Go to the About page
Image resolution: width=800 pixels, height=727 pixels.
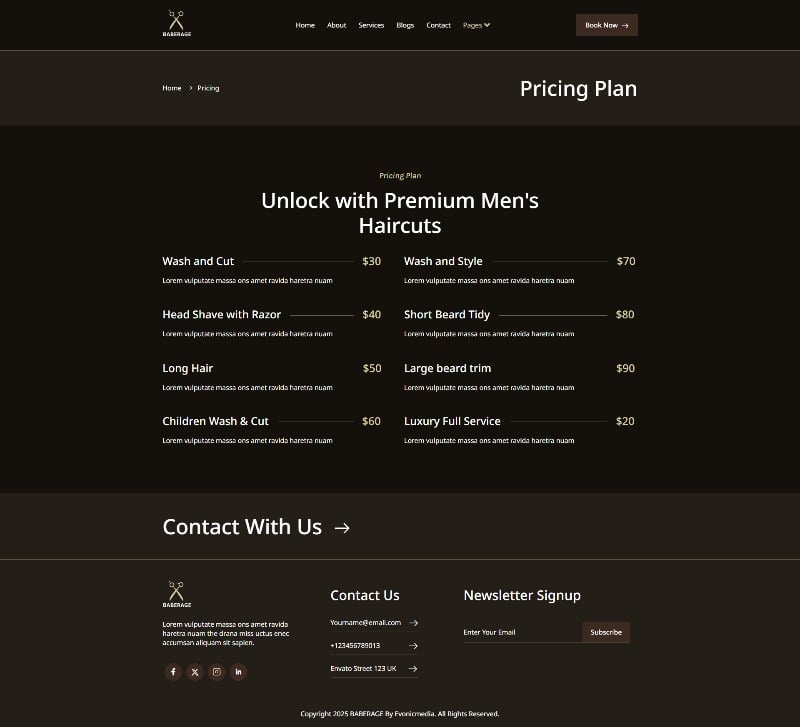[x=336, y=25]
